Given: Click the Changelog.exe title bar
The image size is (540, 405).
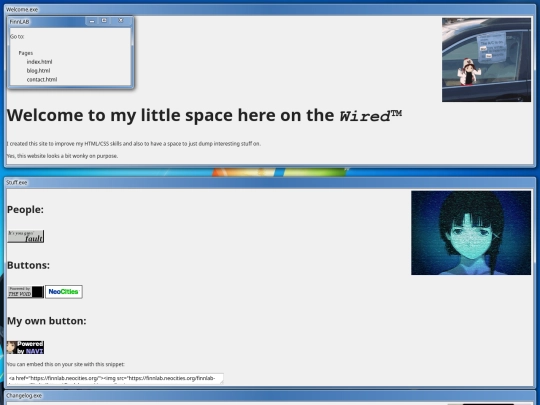Looking at the screenshot, I should point(270,396).
